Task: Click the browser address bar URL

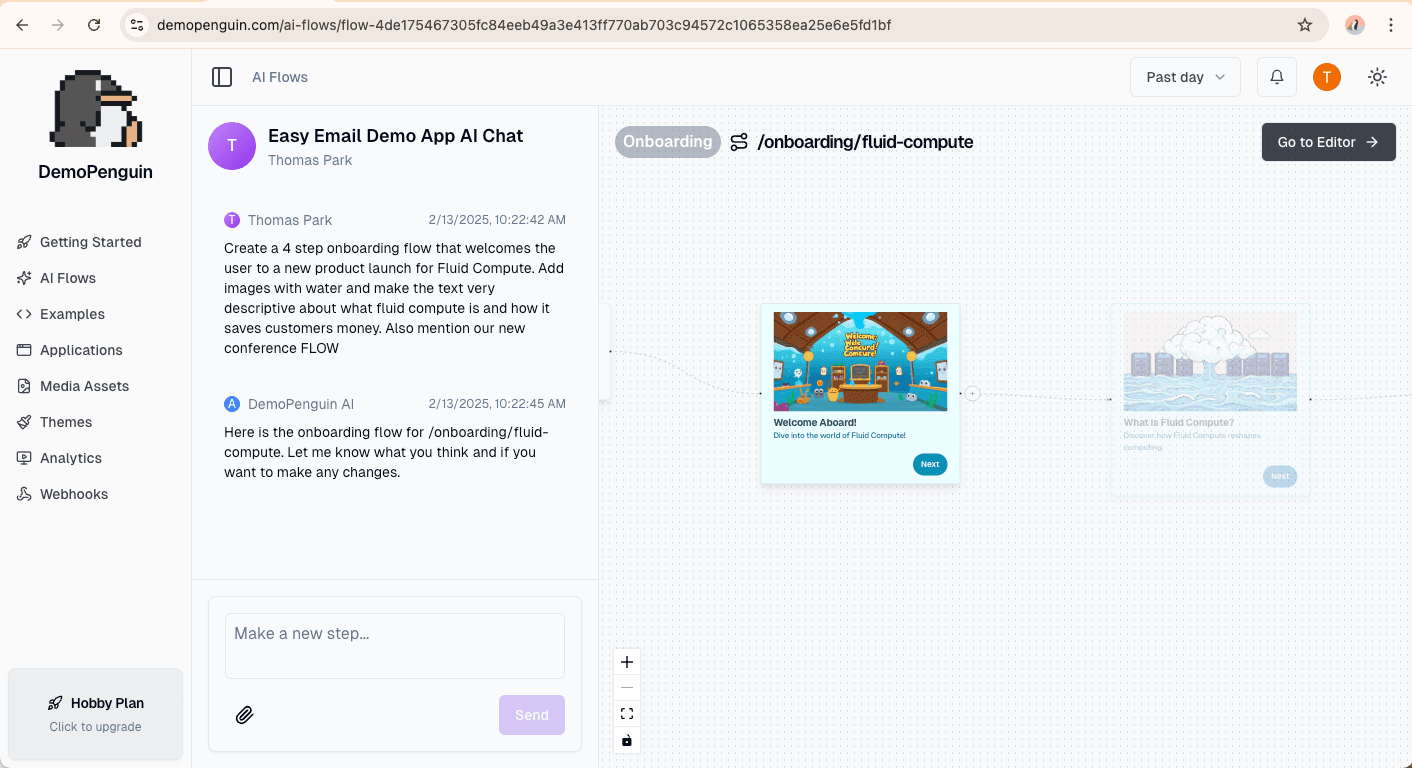Action: point(524,25)
